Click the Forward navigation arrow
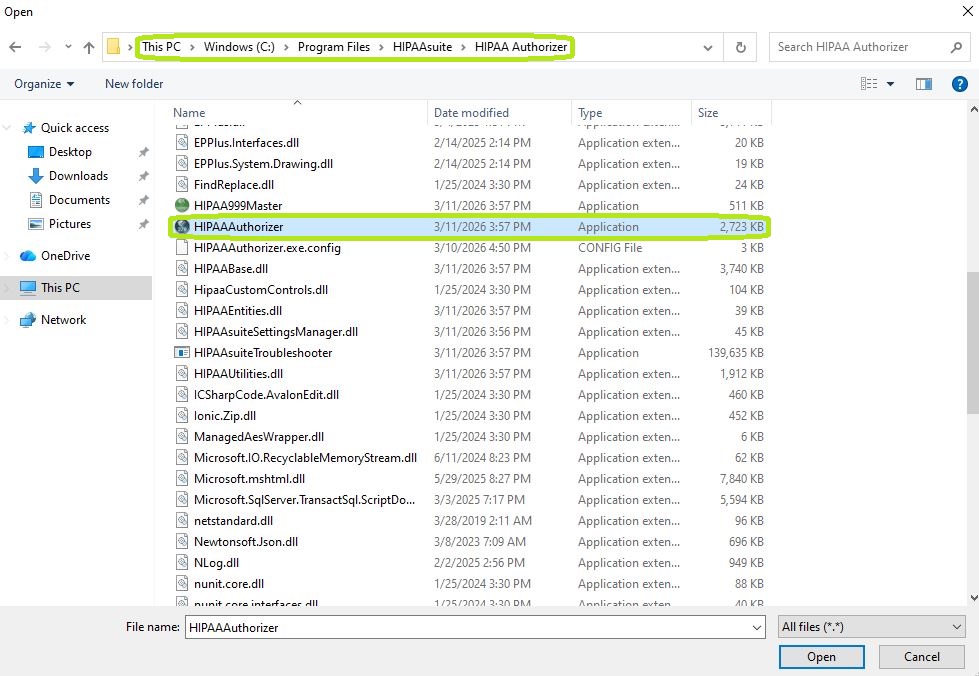 click(x=44, y=47)
